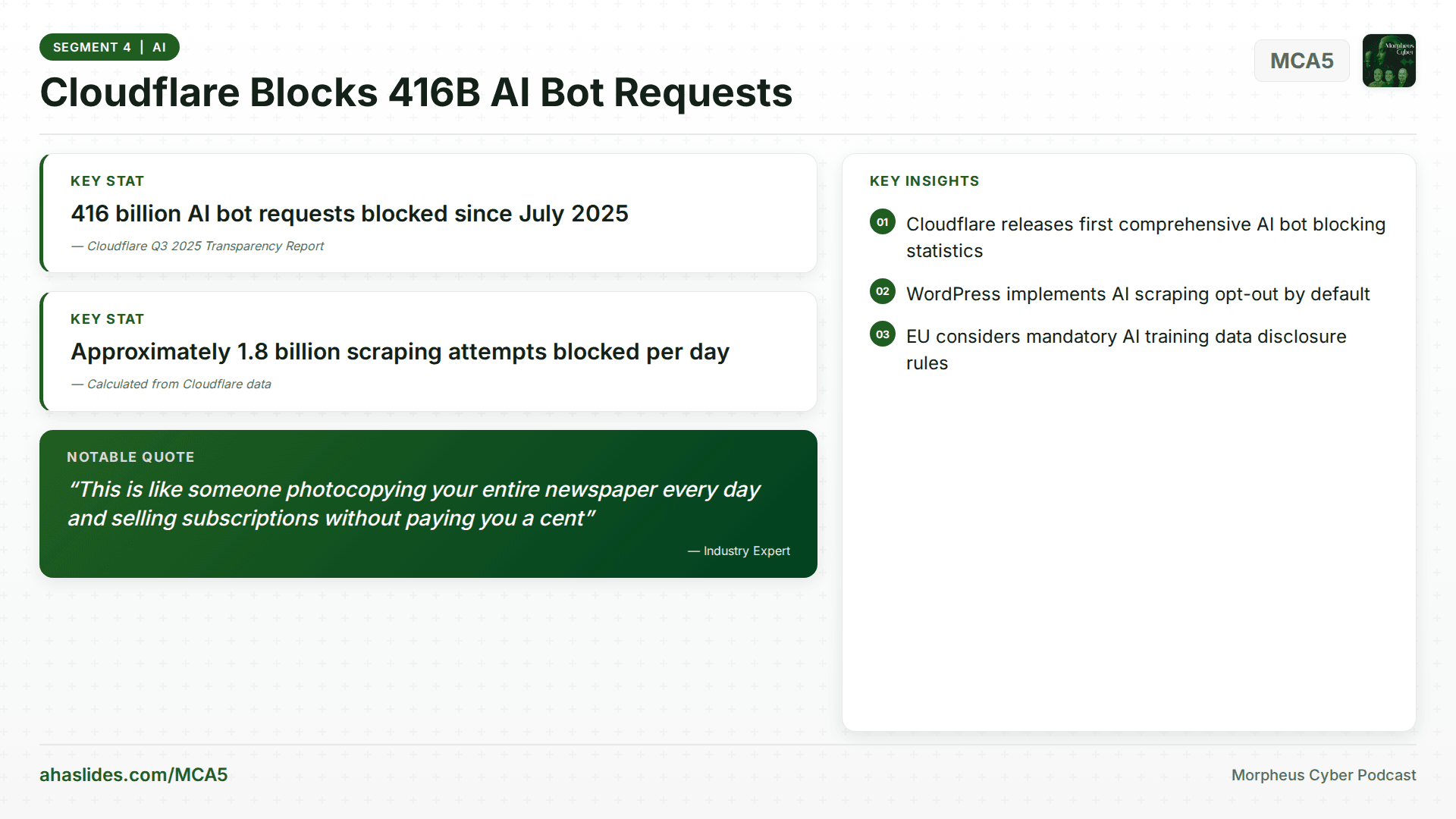The image size is (1456, 819).
Task: Click the Segment 4 AI pill label
Action: coord(109,47)
